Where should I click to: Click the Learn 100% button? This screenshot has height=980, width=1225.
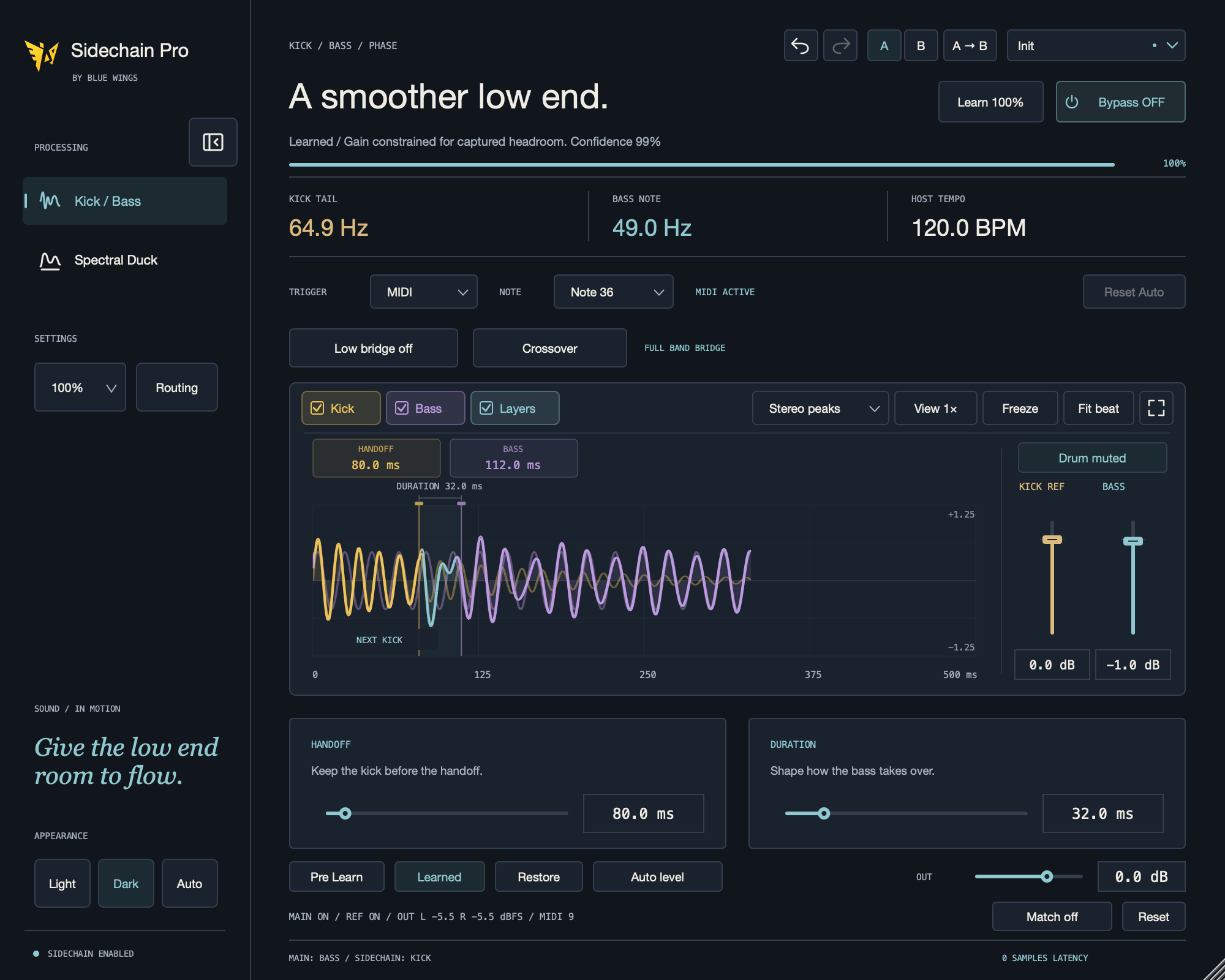point(990,102)
